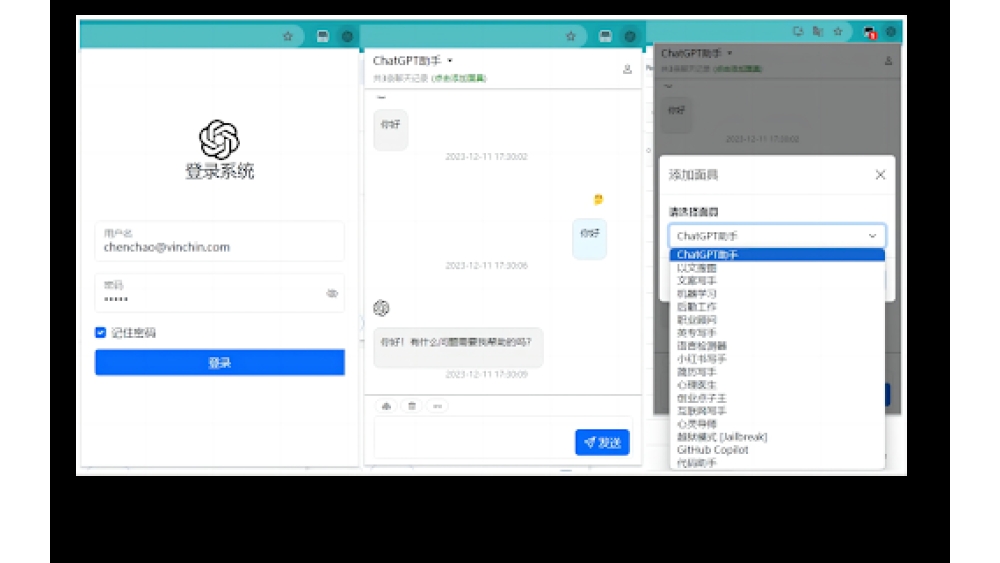Screen dimensions: 1000x563
Task: Select 文案写手 option in mask list
Action: [777, 281]
